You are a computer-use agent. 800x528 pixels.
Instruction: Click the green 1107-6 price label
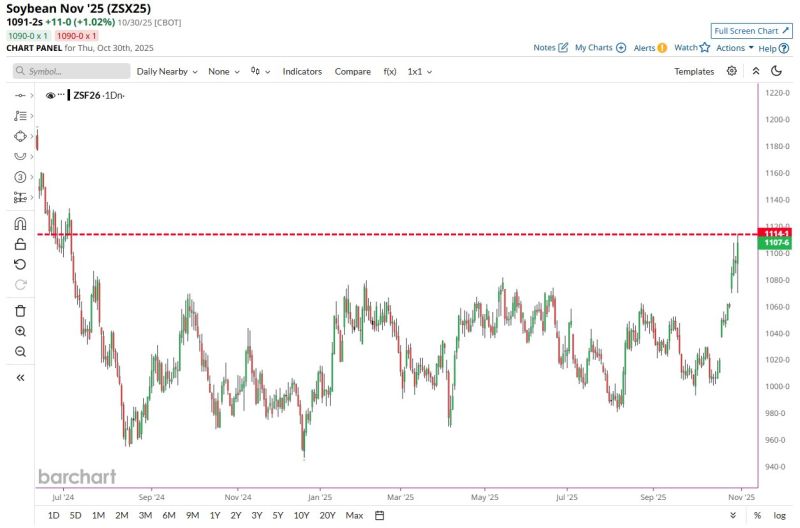[776, 242]
